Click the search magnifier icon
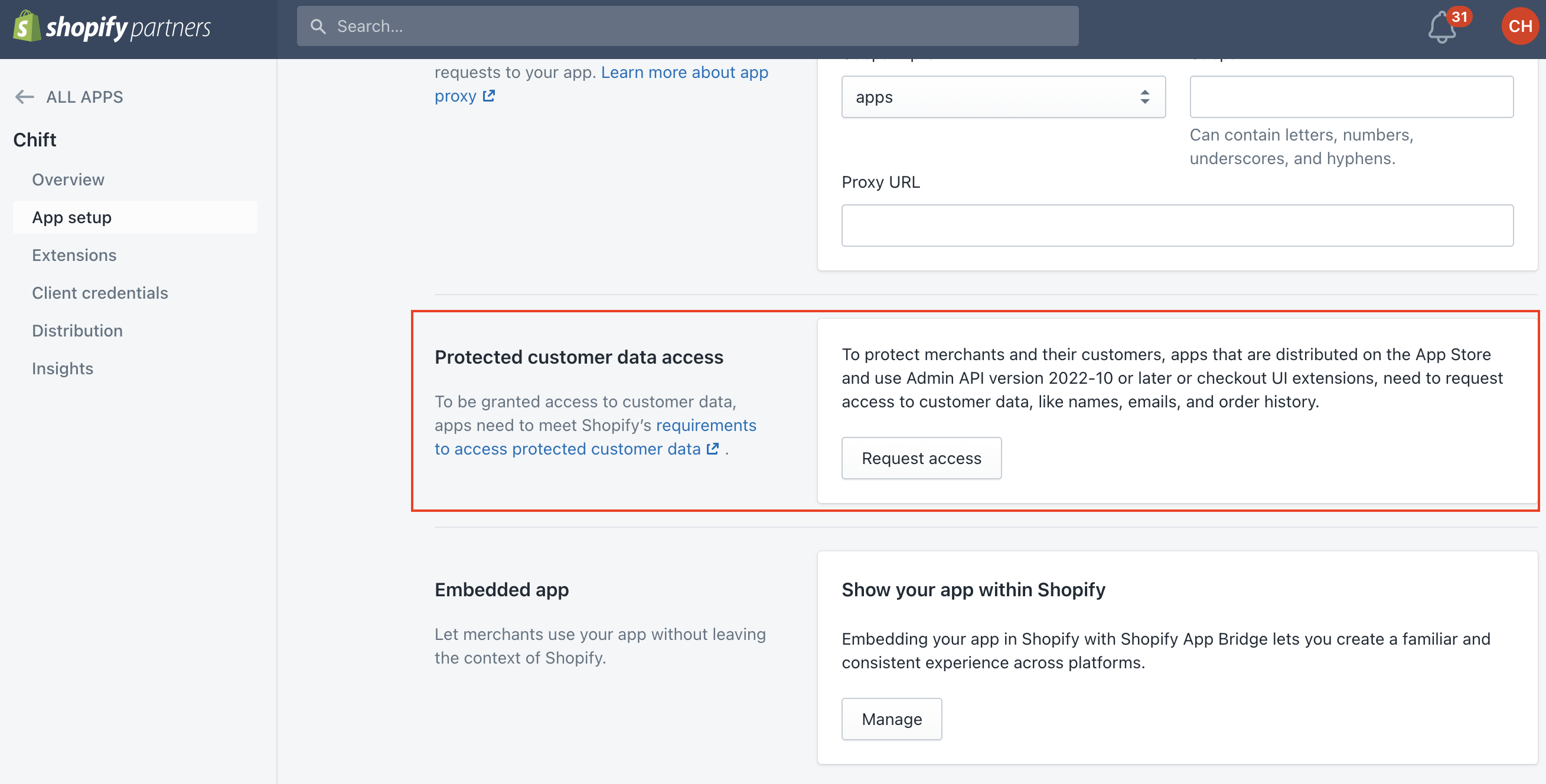Screen dimensions: 1546x784 (x=318, y=27)
